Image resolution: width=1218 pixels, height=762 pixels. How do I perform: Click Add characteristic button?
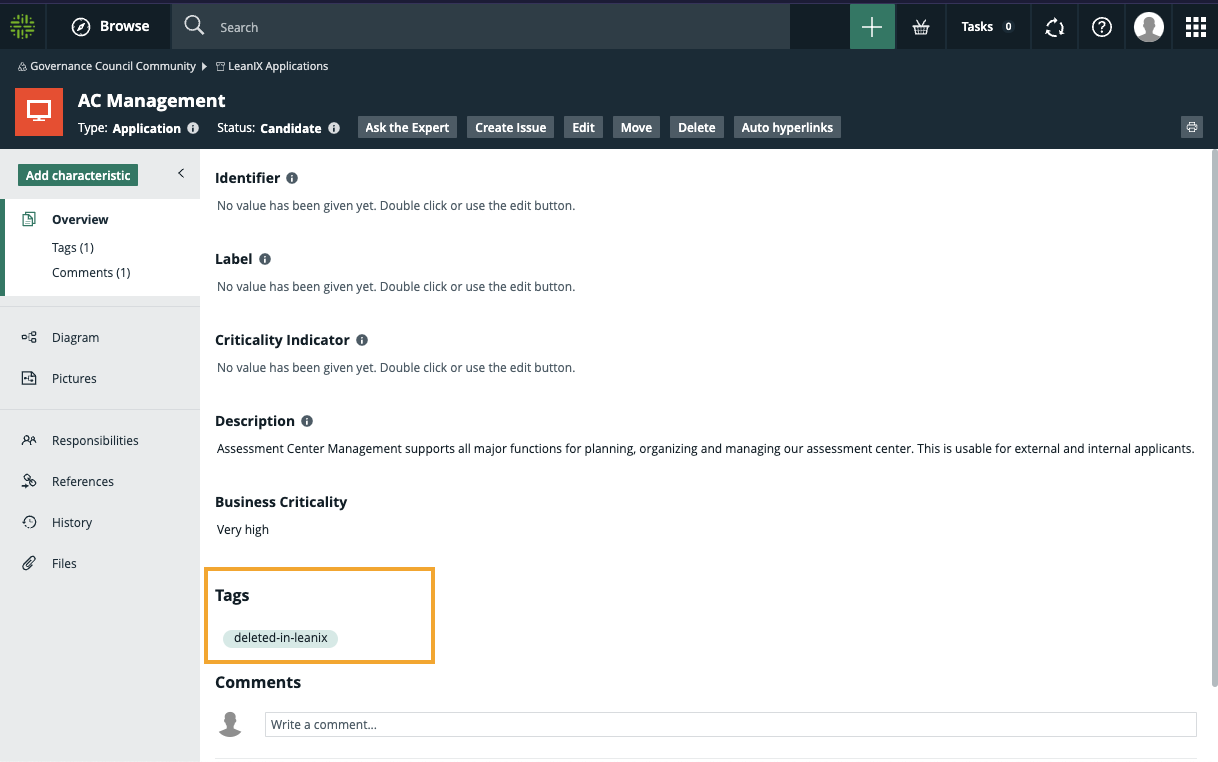(78, 175)
